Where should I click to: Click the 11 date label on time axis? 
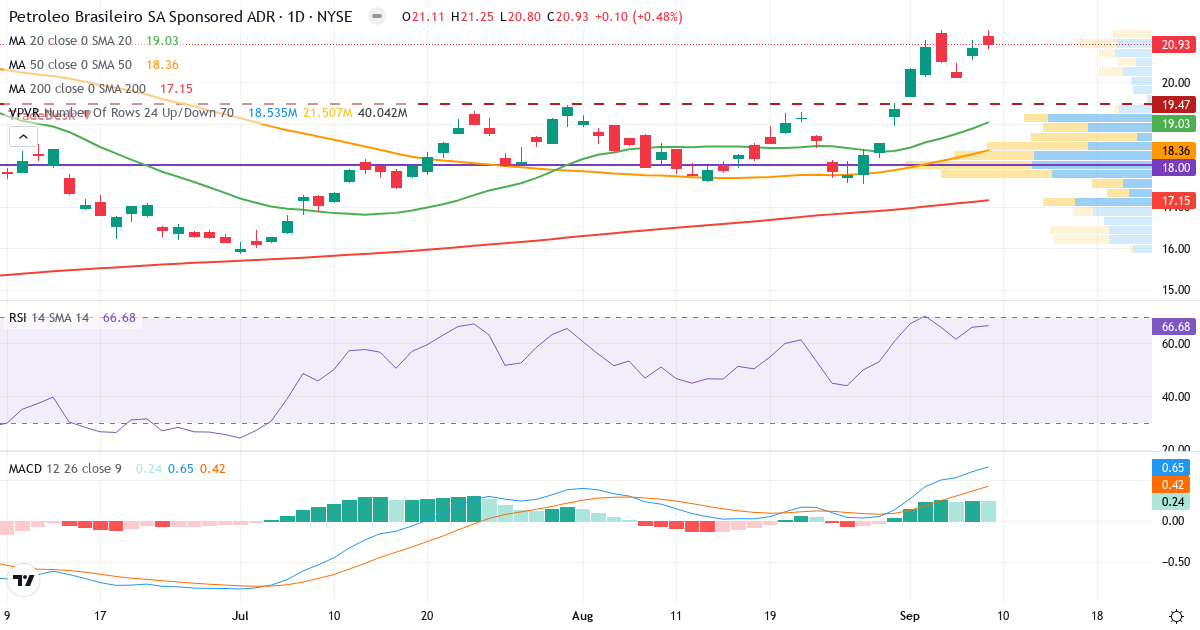(x=676, y=616)
